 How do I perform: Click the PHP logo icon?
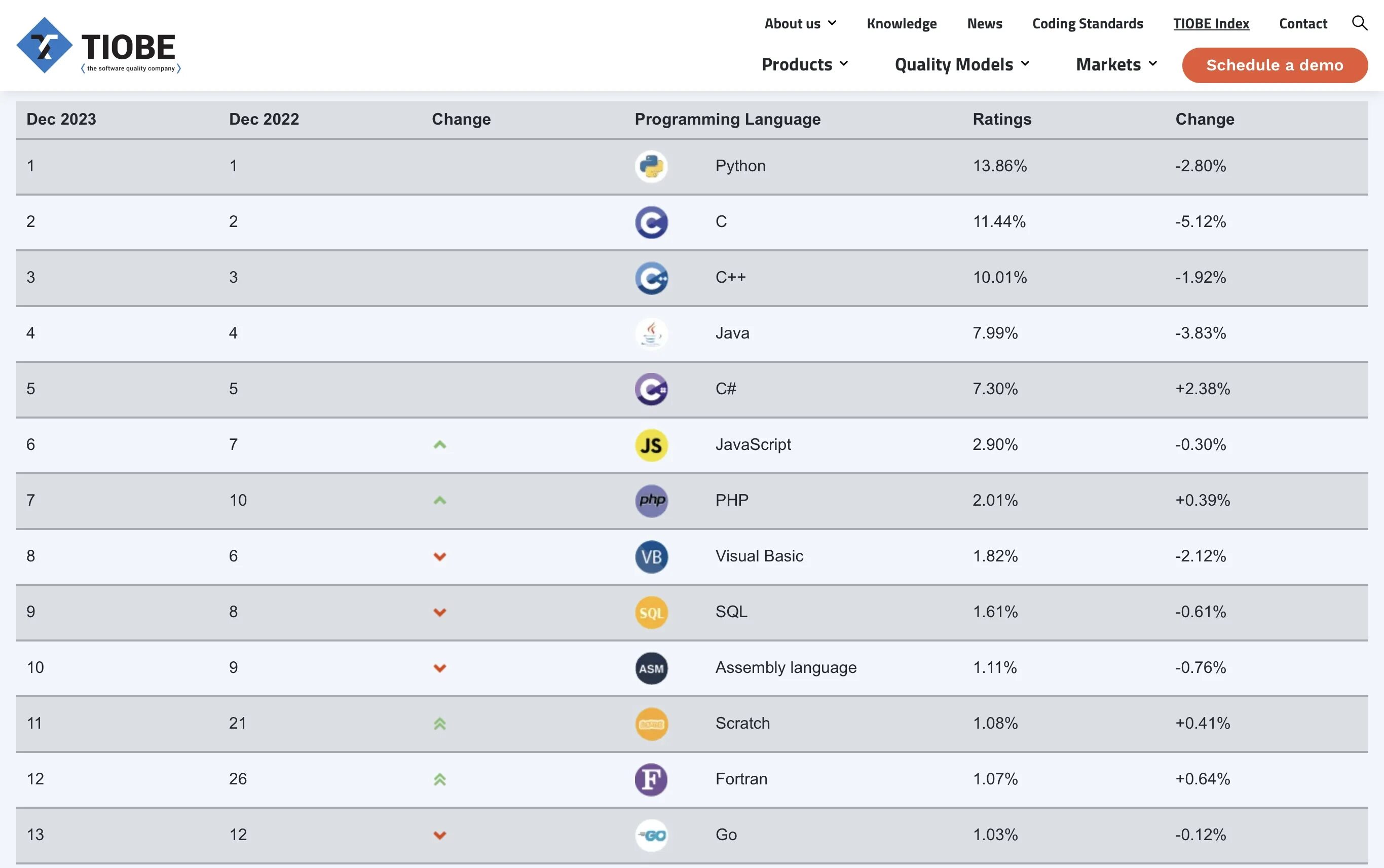pos(651,501)
